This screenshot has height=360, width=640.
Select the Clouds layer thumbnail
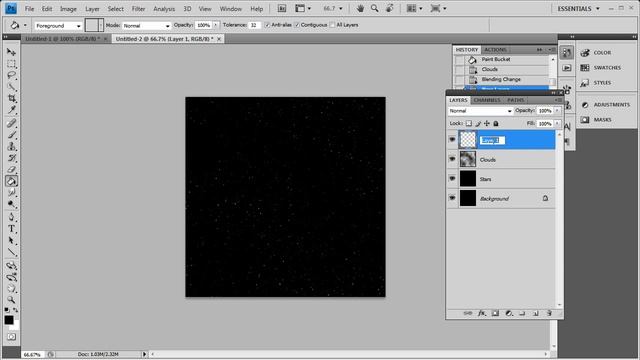tap(468, 159)
